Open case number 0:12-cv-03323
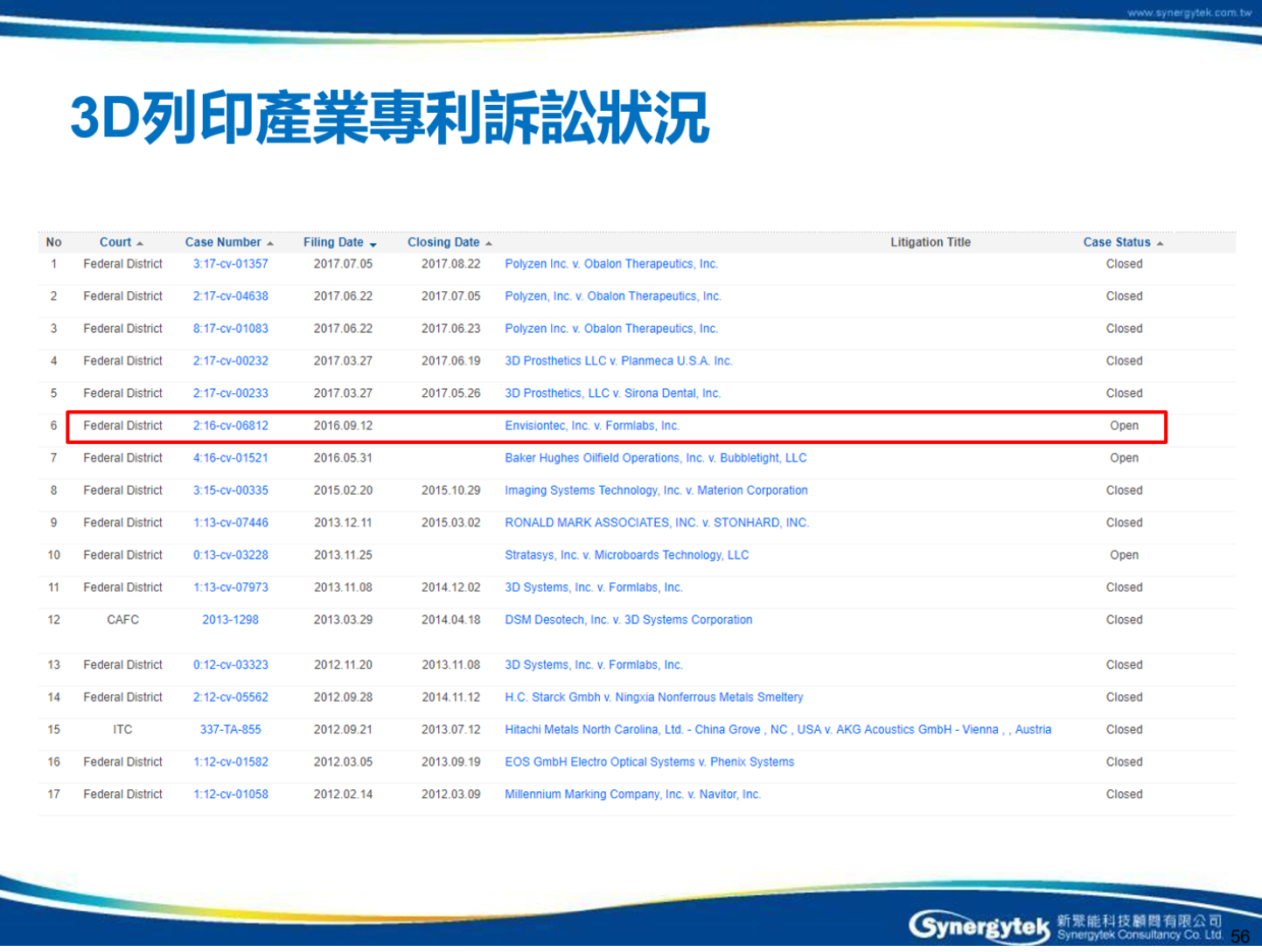Screen dimensions: 1262x952 pos(231,665)
